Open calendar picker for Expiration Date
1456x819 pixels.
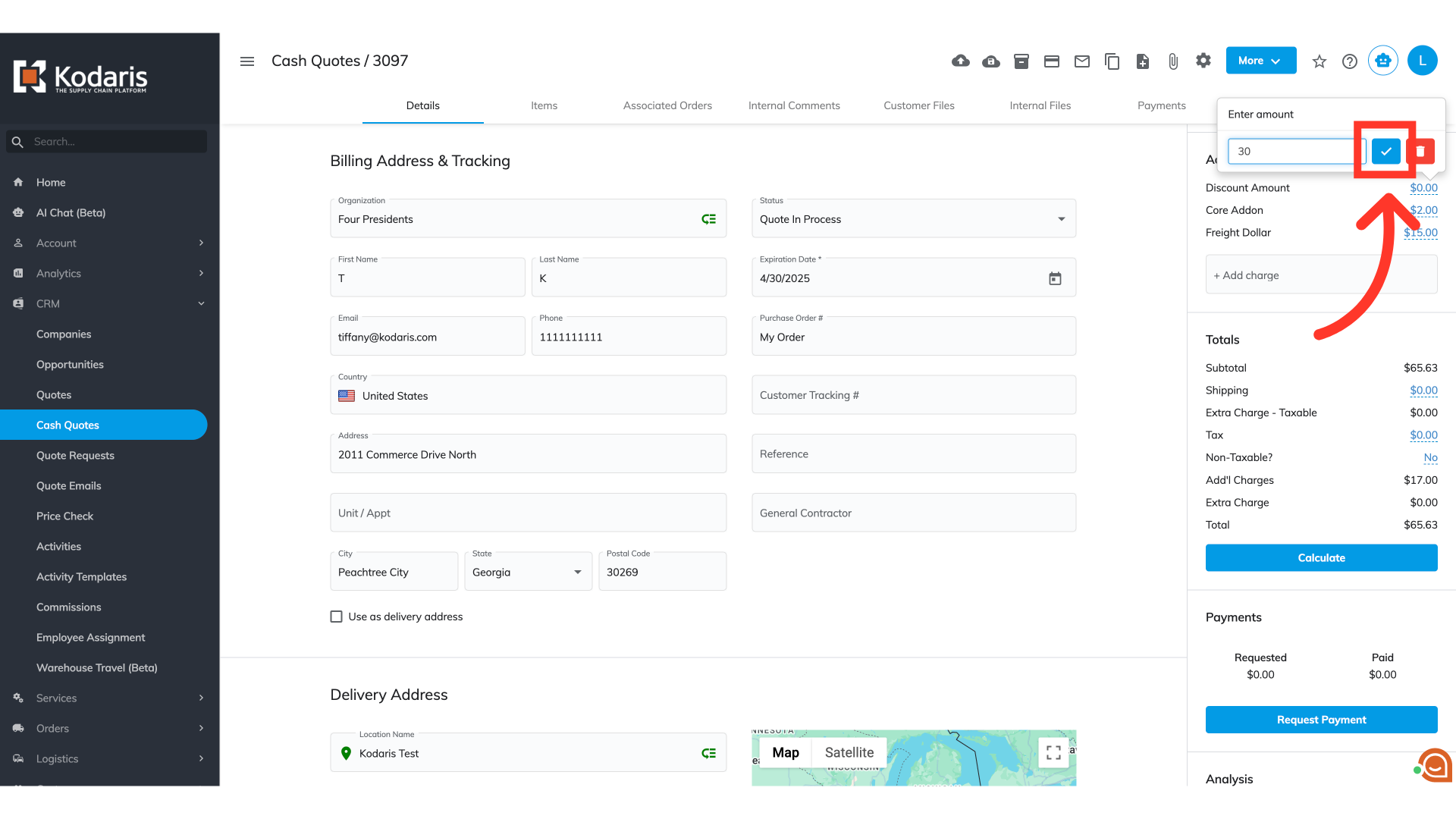tap(1055, 278)
